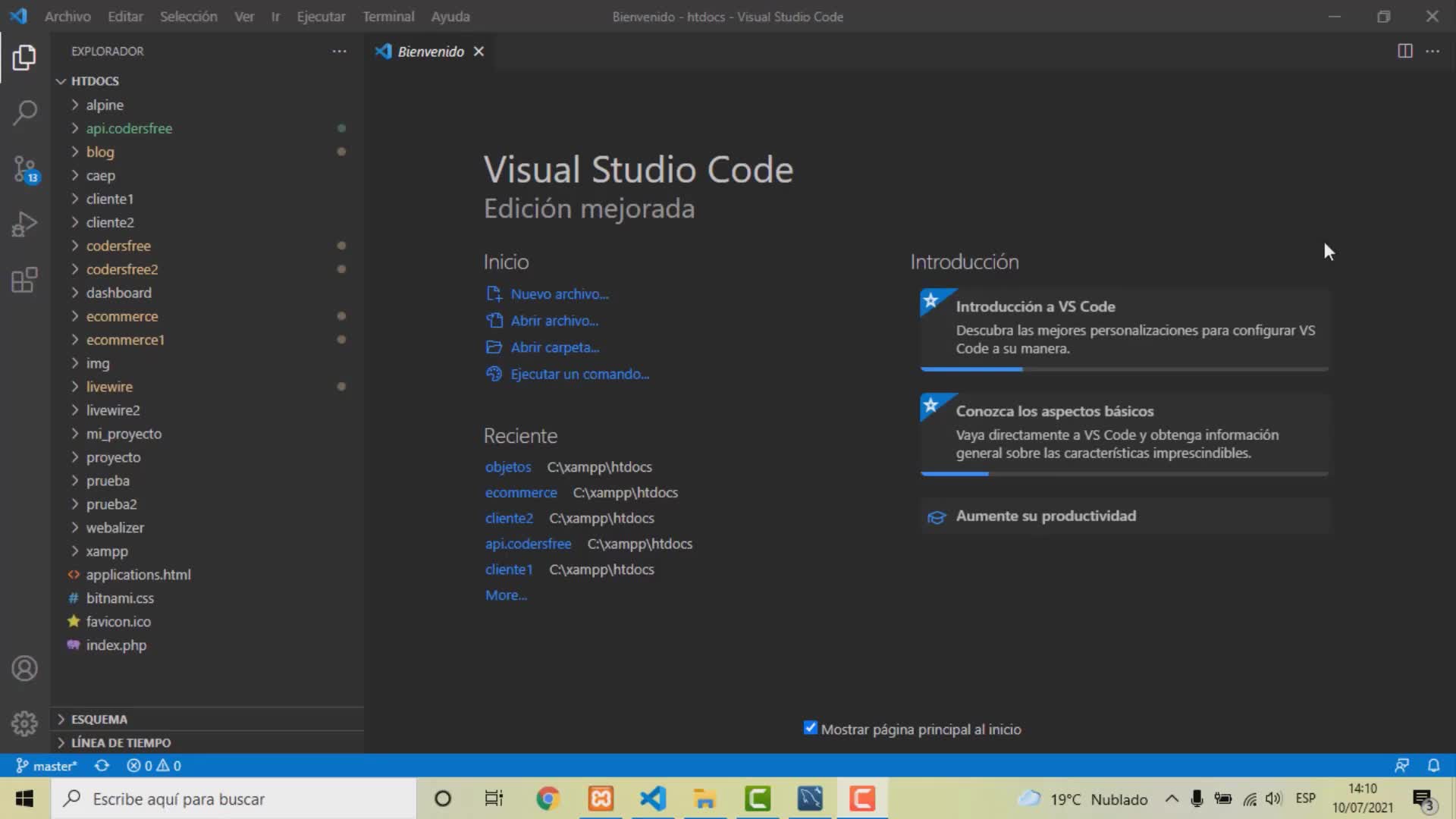Open the Accounts menu icon
The image size is (1456, 819).
click(x=24, y=669)
